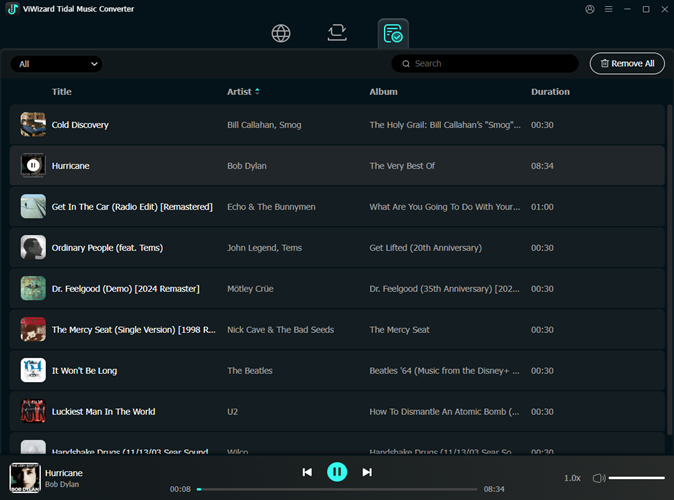Open the converted history tab

coord(393,34)
